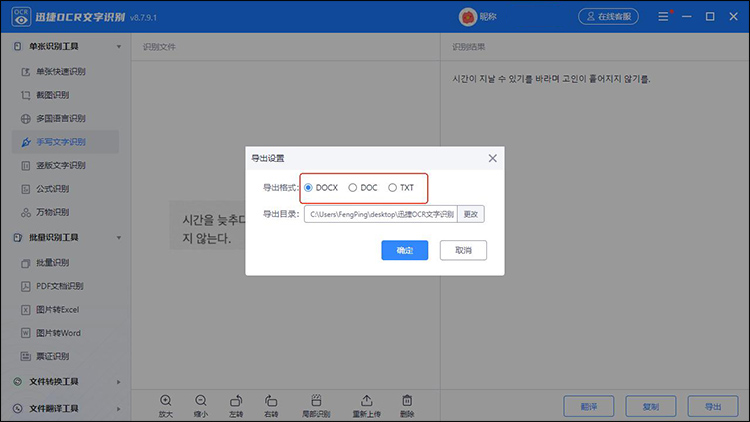Image resolution: width=750 pixels, height=422 pixels.
Task: Click the pen icon beside 手写文字识别
Action: tap(26, 142)
